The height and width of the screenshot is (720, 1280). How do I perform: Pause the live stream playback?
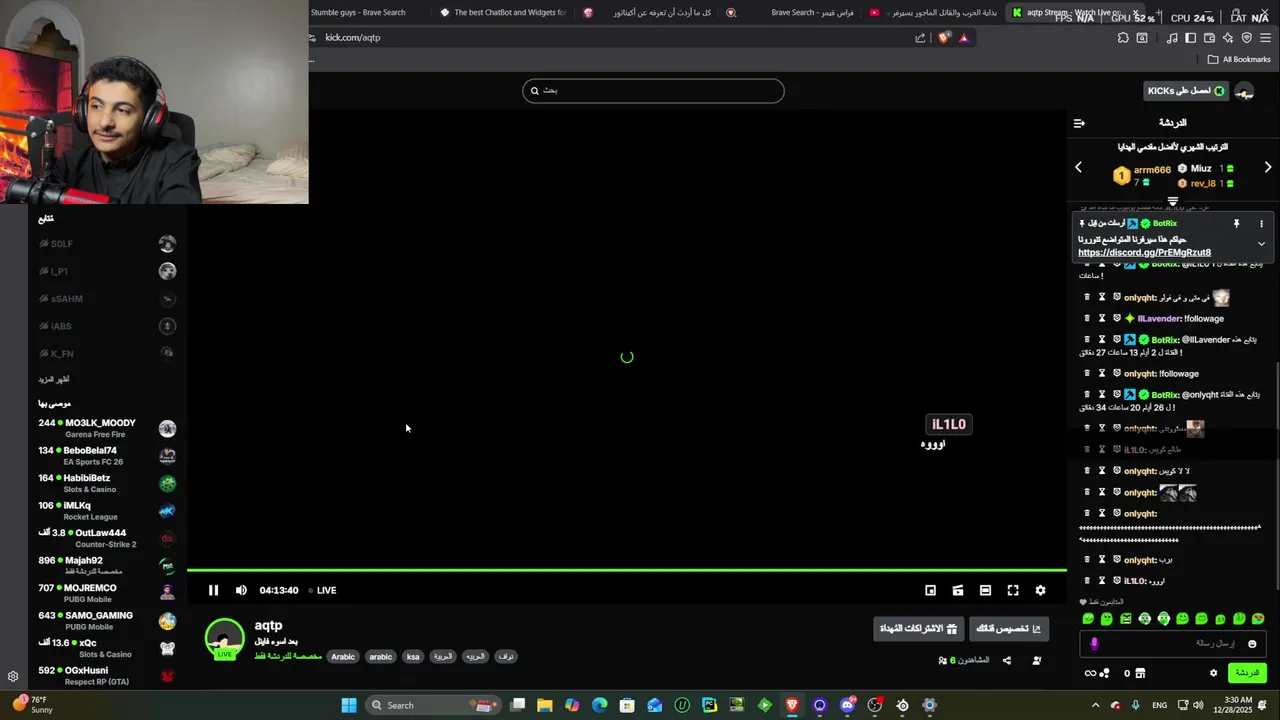pyautogui.click(x=213, y=590)
